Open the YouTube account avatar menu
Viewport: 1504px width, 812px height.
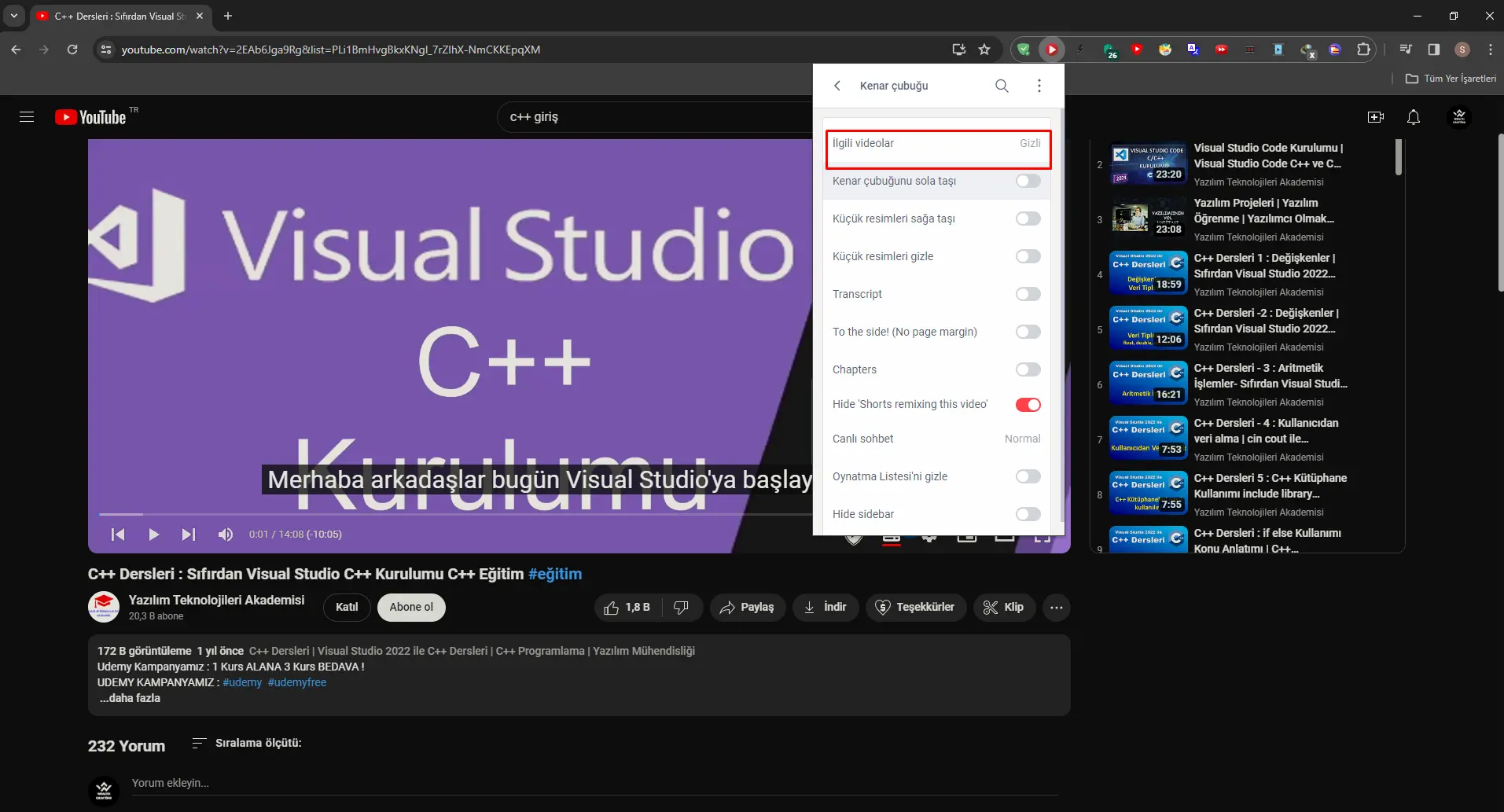click(x=1459, y=117)
